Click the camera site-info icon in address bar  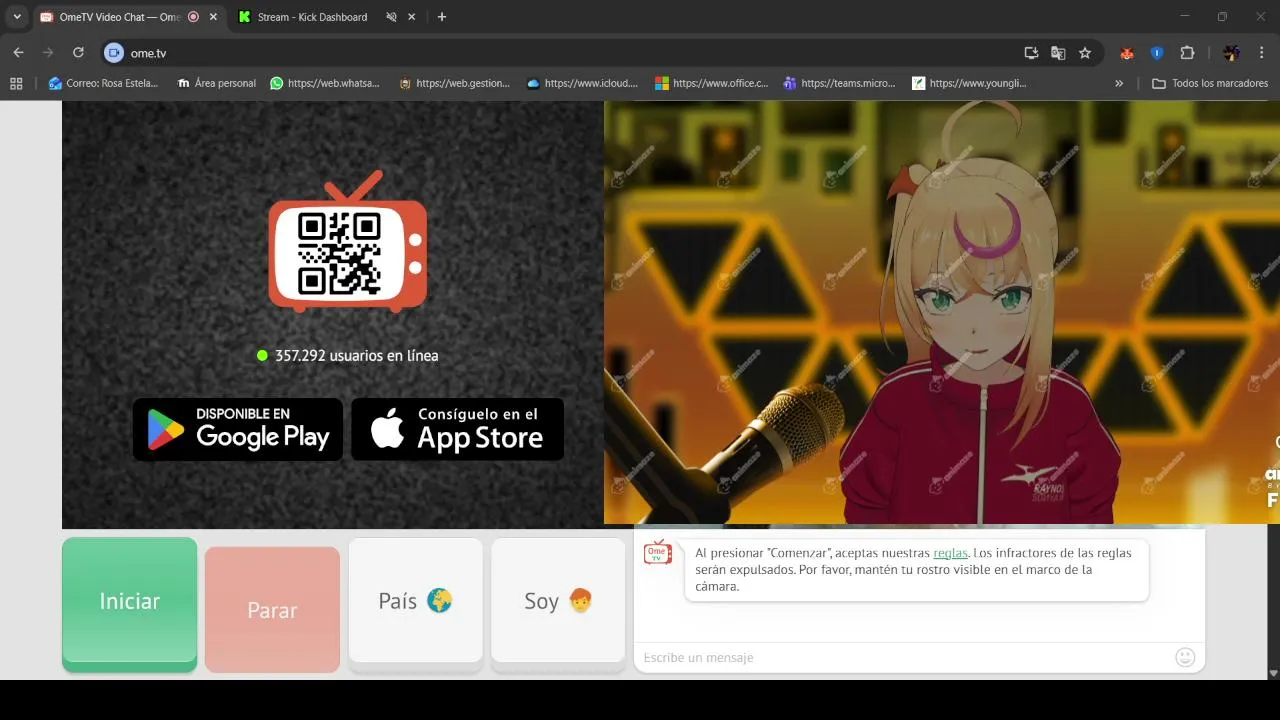[x=114, y=53]
